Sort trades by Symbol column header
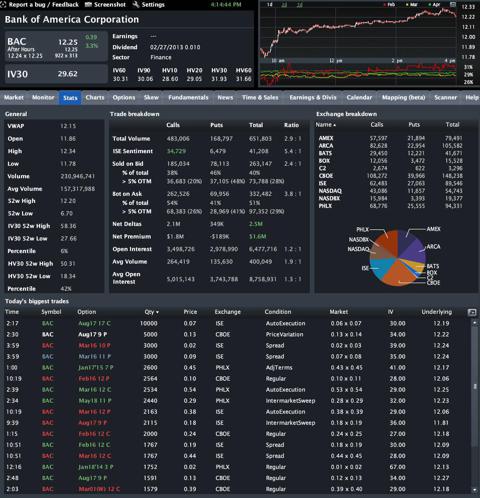Screen dimensions: 480x498 tap(51, 312)
